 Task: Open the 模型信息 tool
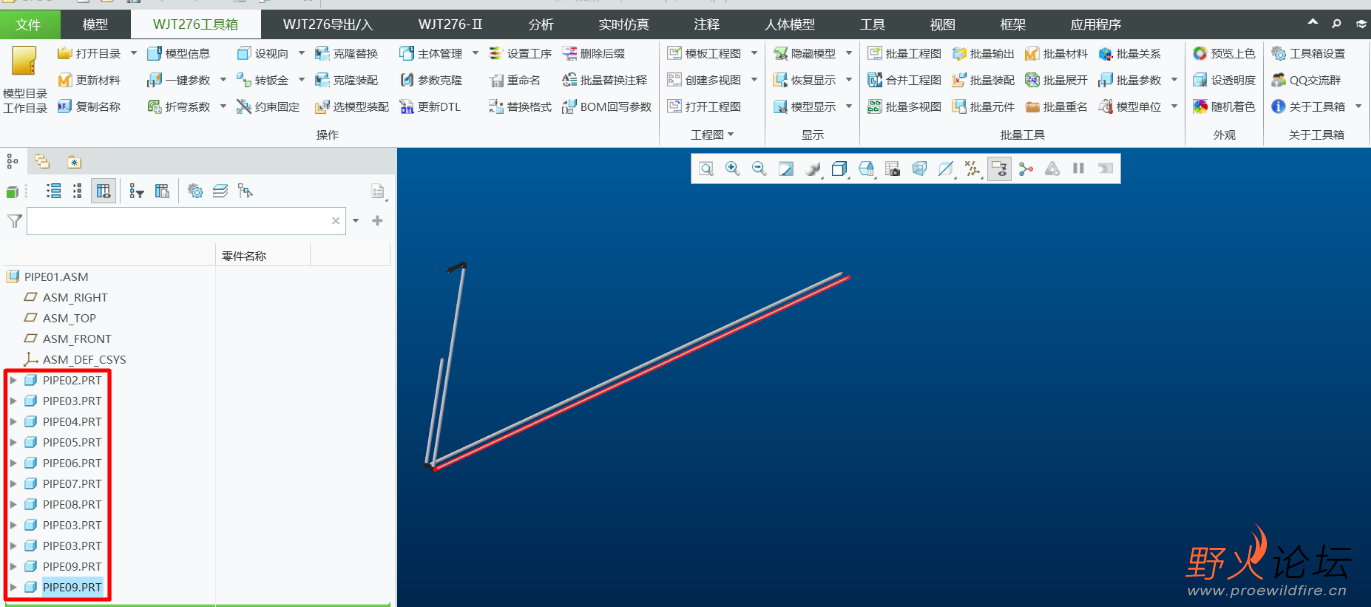click(x=179, y=54)
